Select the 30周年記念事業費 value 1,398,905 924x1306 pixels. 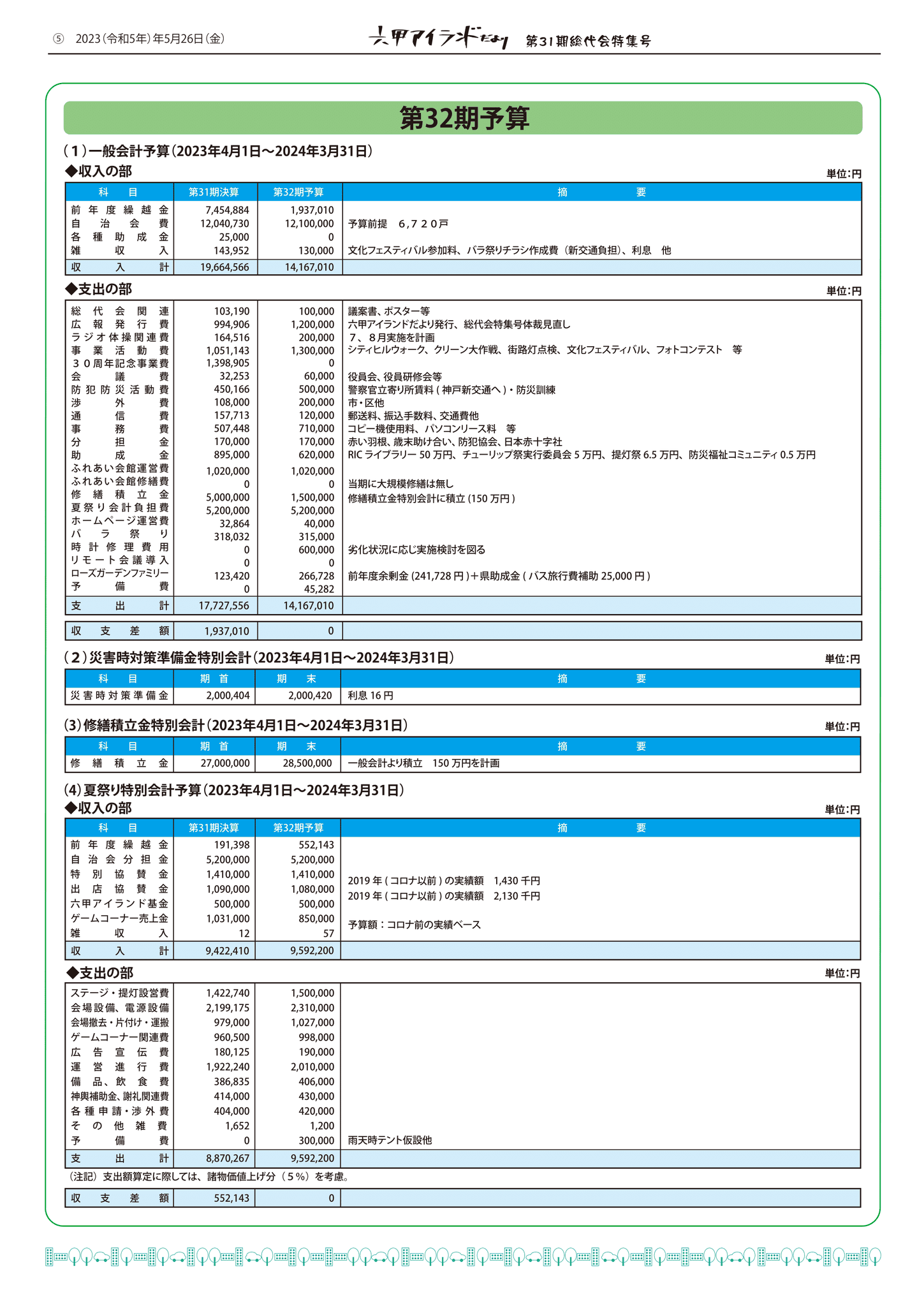point(228,363)
